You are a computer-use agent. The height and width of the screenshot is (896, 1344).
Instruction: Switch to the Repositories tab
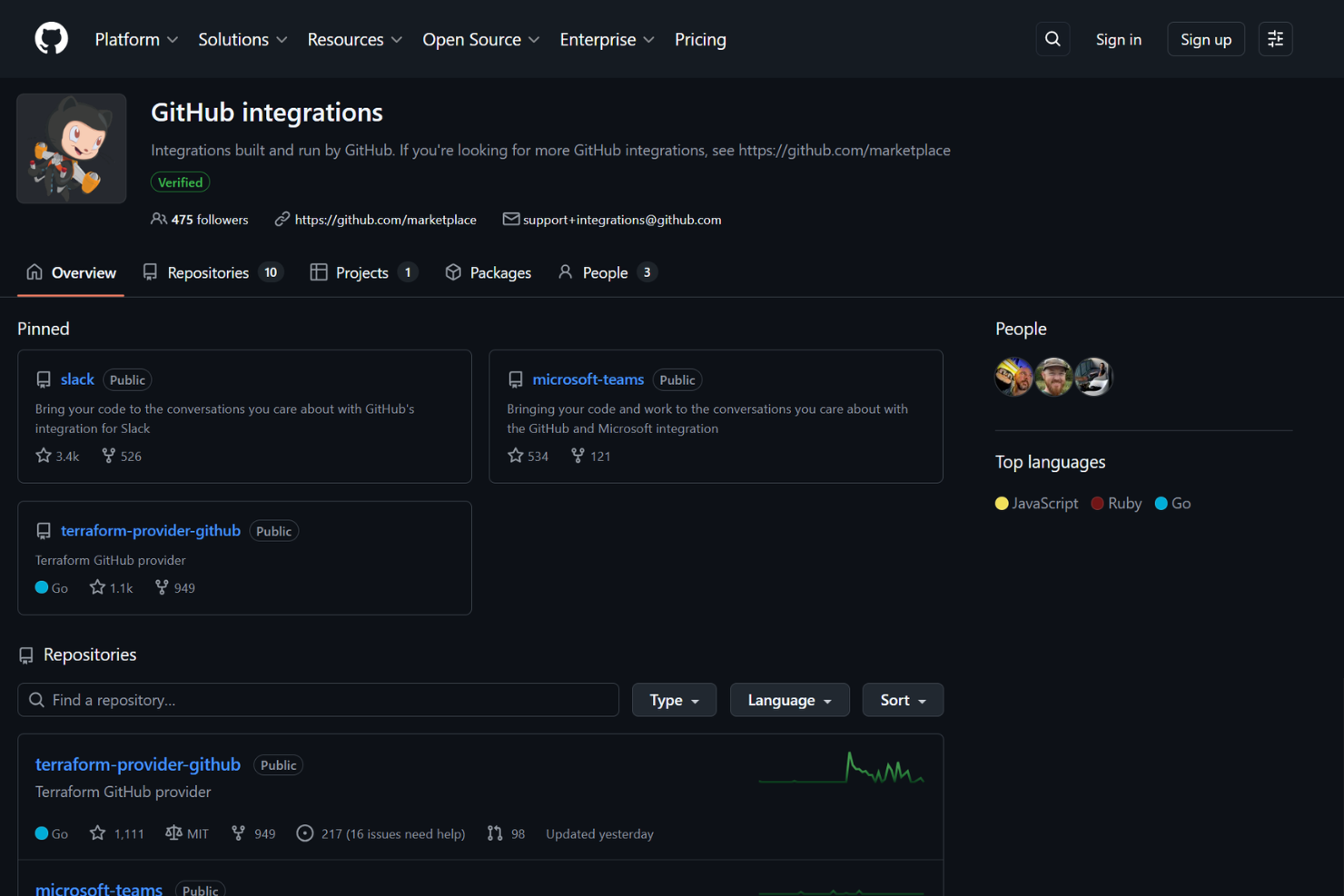coord(208,272)
